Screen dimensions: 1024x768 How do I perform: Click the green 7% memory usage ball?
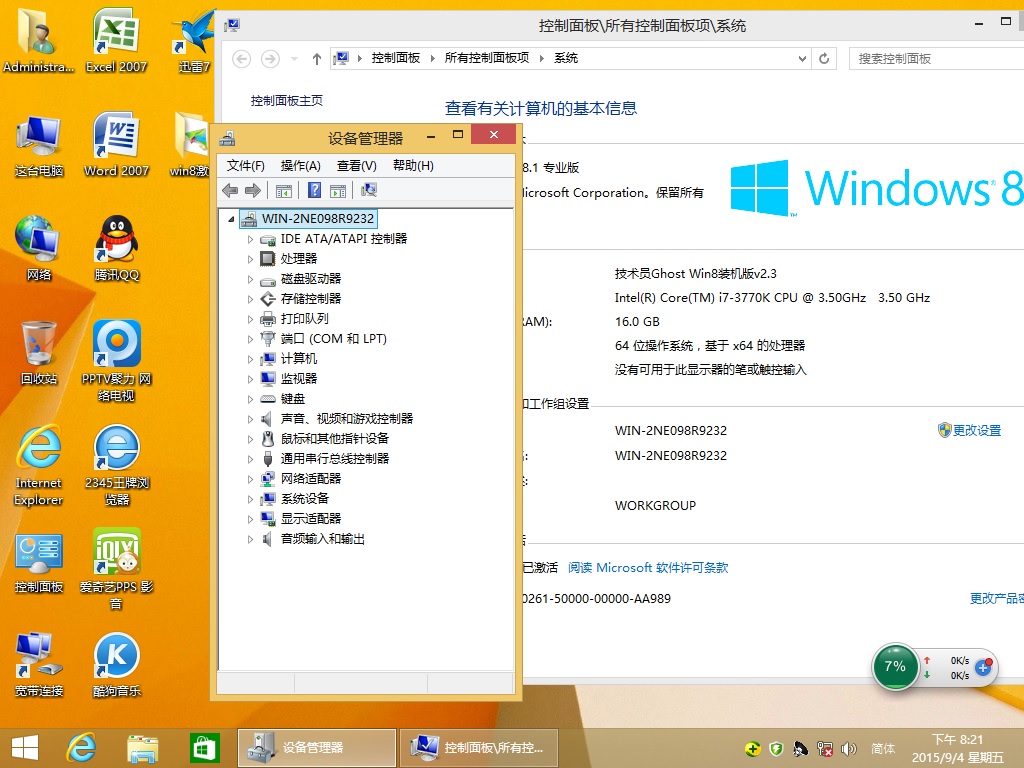pyautogui.click(x=894, y=666)
